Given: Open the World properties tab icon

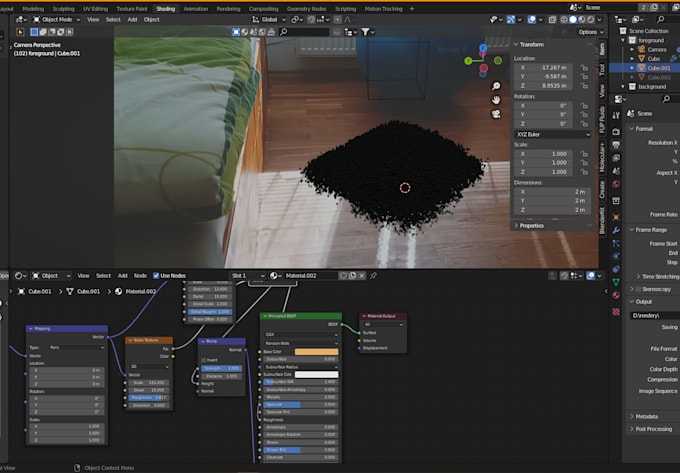Looking at the screenshot, I should (616, 184).
